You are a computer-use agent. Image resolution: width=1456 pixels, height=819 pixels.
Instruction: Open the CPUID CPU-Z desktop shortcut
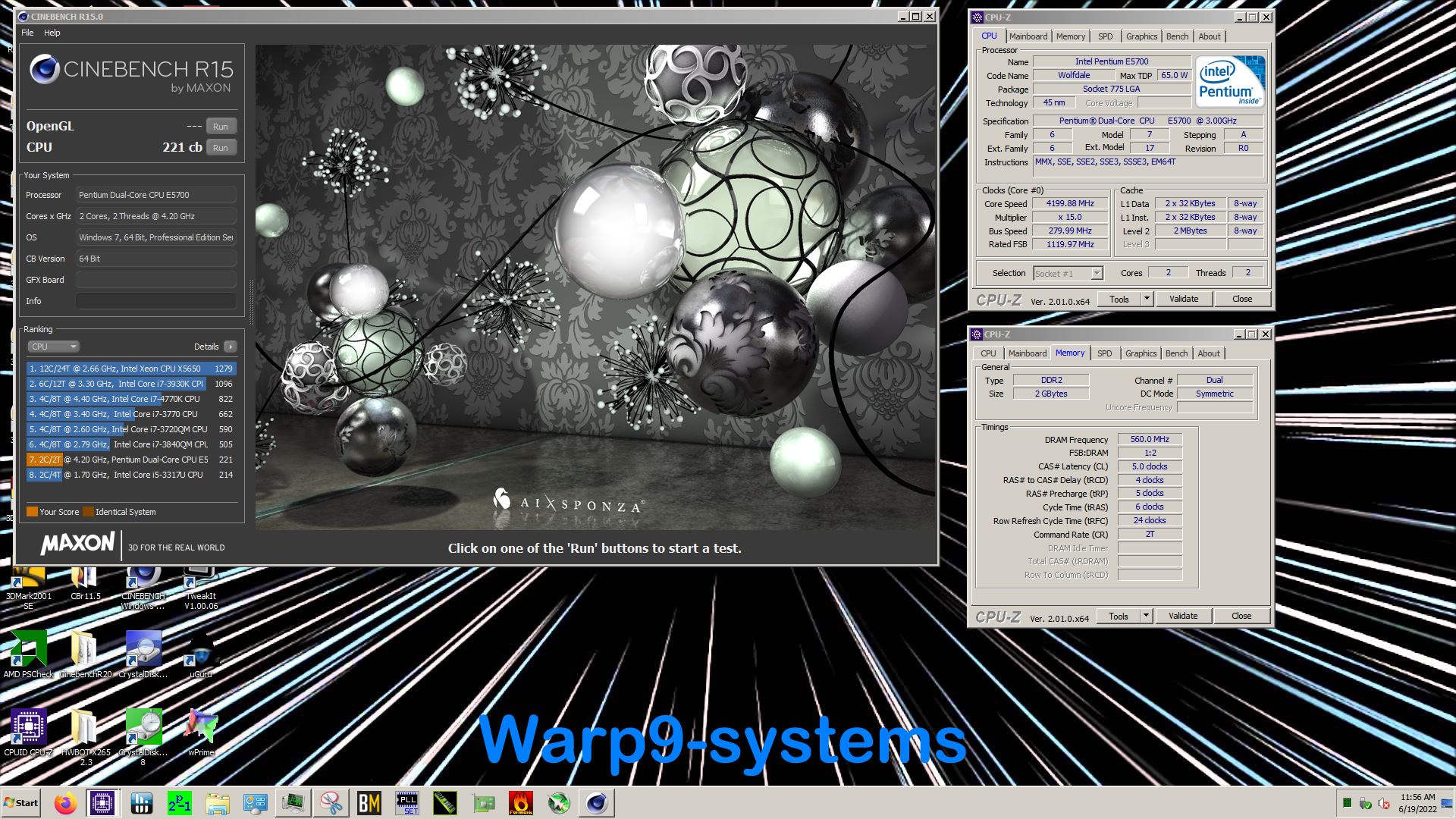point(29,733)
